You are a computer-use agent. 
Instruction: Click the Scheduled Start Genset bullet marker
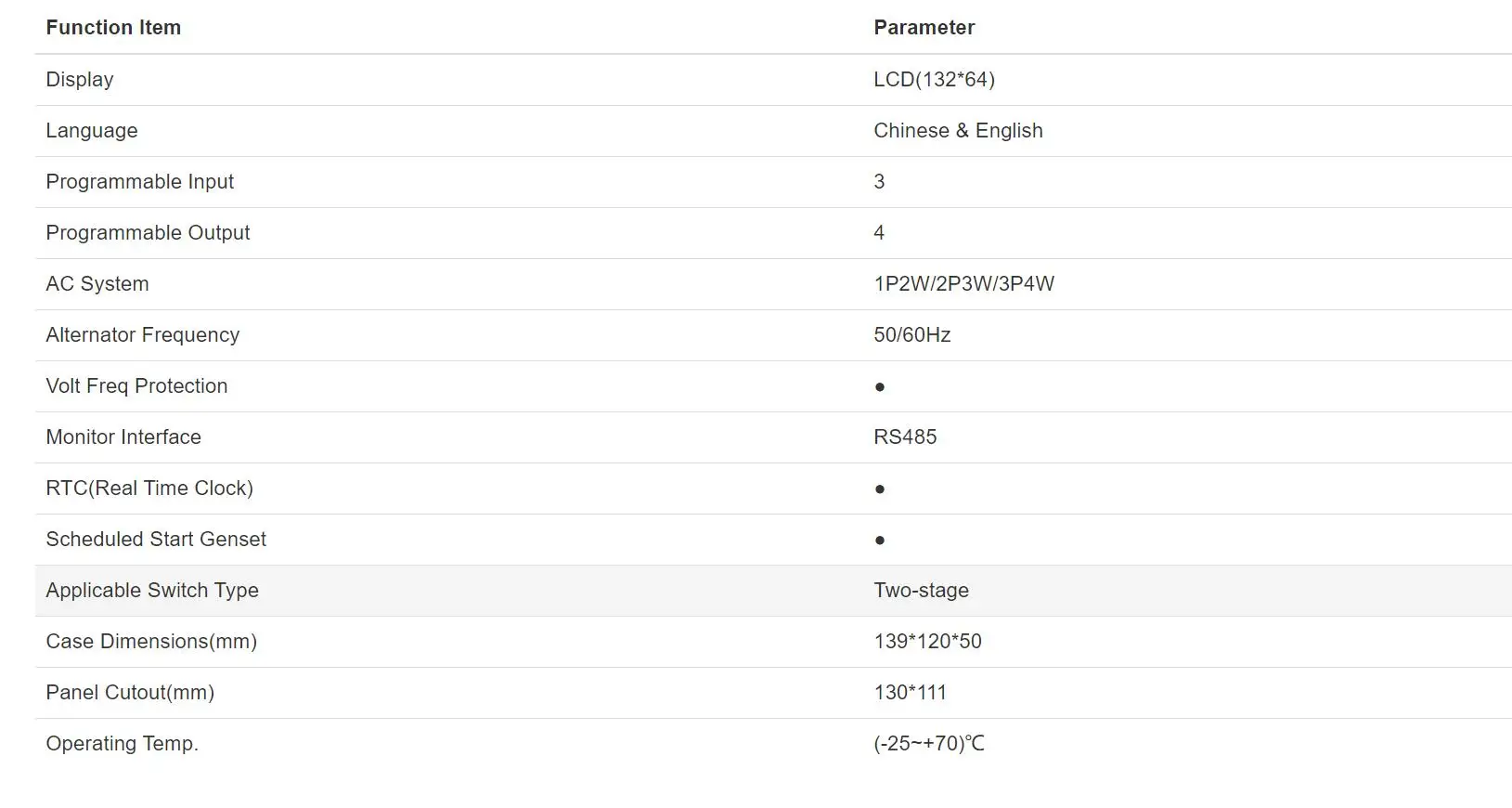880,540
